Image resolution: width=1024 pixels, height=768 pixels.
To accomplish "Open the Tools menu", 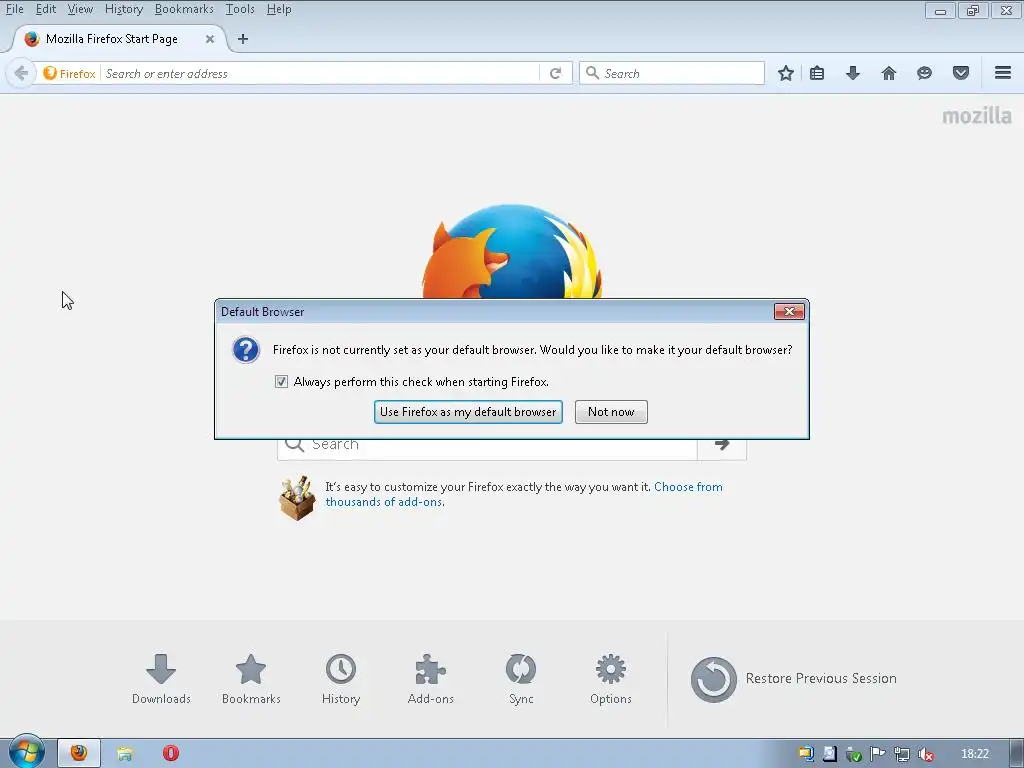I will (240, 9).
